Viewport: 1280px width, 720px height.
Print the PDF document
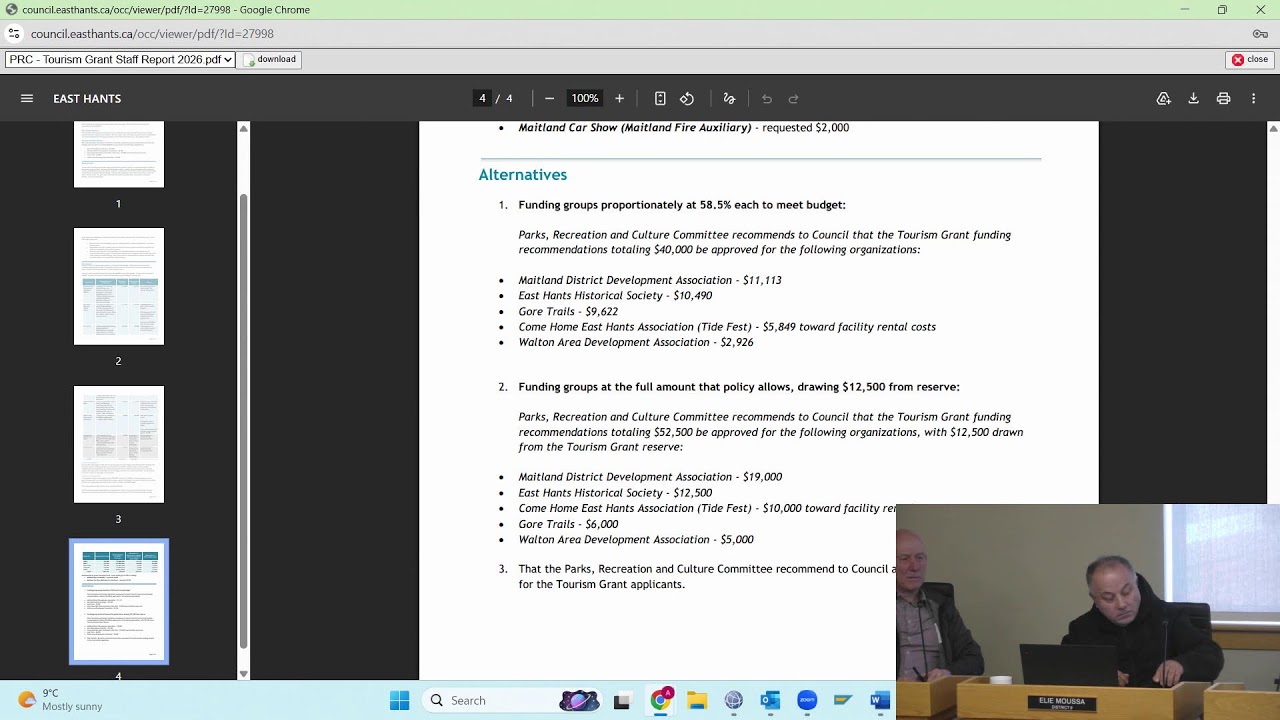(1223, 98)
